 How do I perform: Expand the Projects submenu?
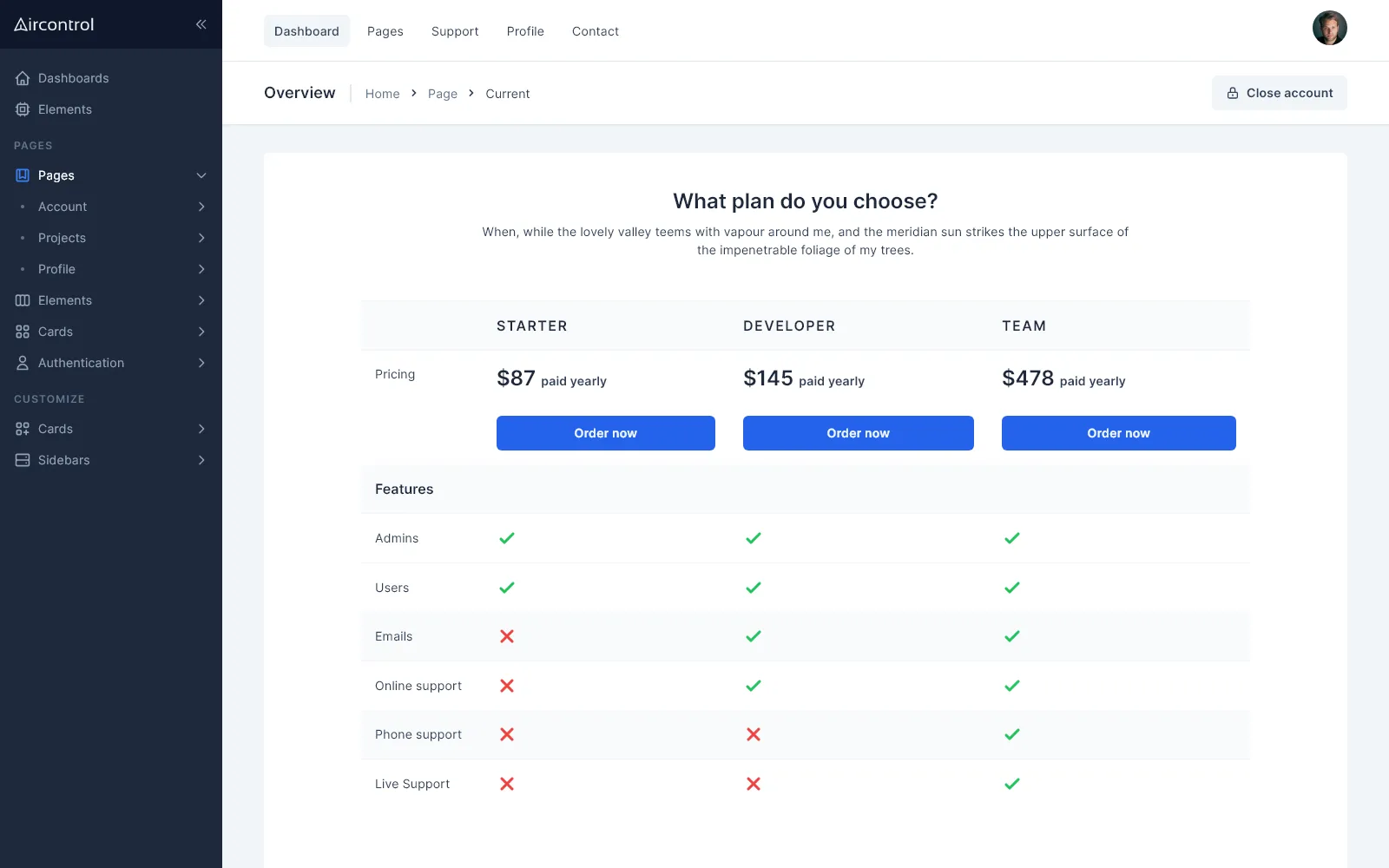click(201, 238)
